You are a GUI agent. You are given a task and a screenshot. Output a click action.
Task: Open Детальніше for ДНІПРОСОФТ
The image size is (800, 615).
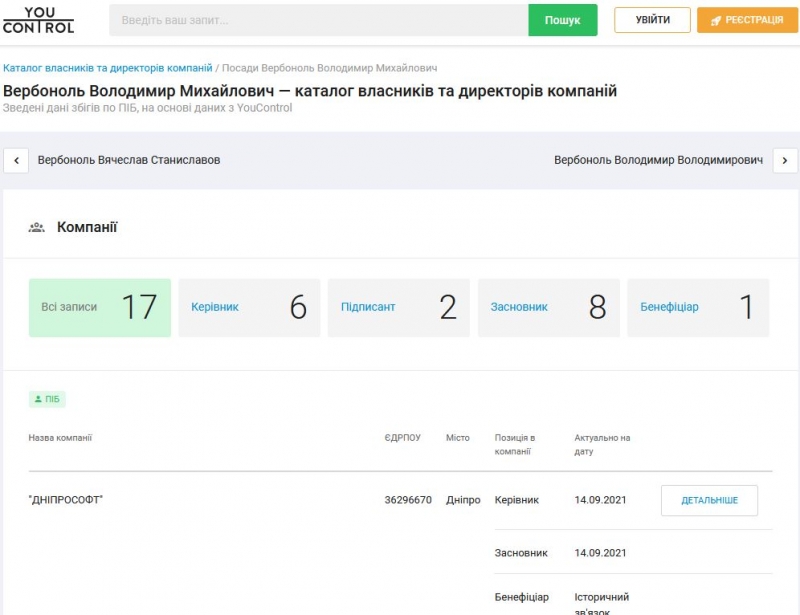[709, 500]
